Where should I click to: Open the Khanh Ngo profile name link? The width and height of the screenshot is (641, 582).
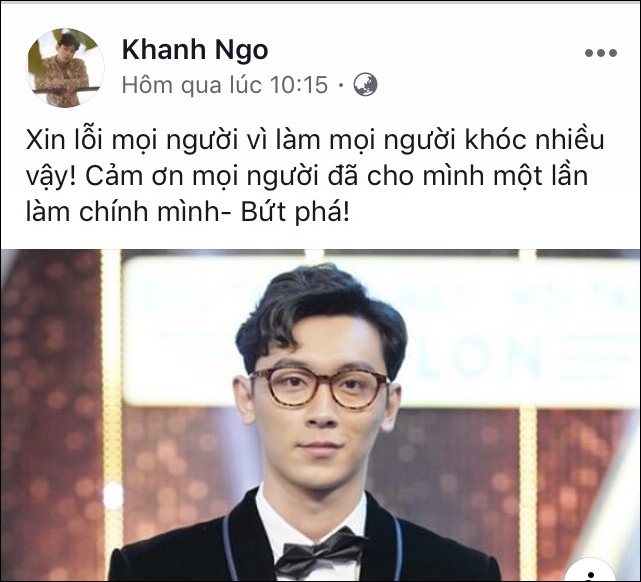pyautogui.click(x=195, y=49)
